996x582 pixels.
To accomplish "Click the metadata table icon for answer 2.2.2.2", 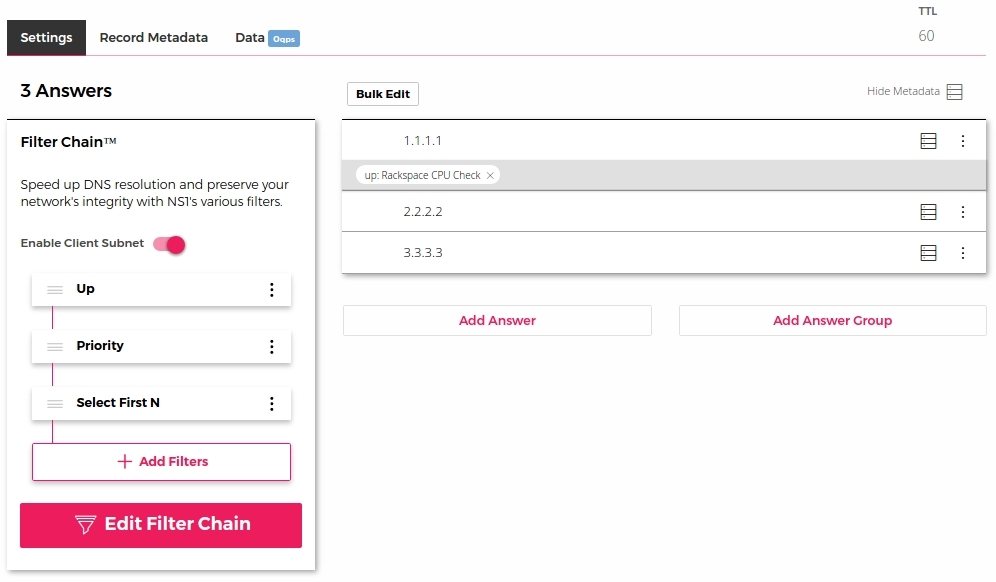I will (928, 211).
